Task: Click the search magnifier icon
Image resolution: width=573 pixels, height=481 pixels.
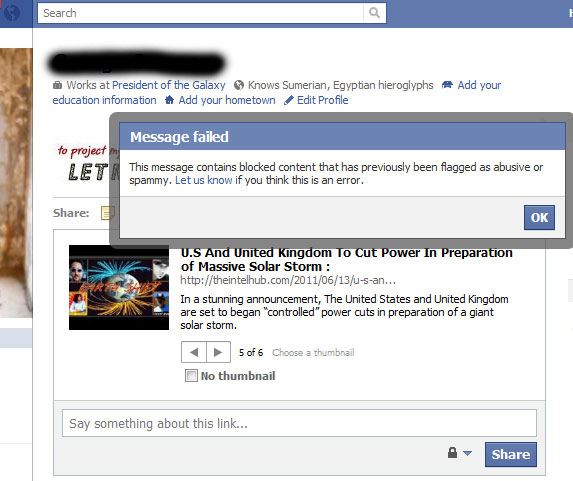Action: pos(374,13)
